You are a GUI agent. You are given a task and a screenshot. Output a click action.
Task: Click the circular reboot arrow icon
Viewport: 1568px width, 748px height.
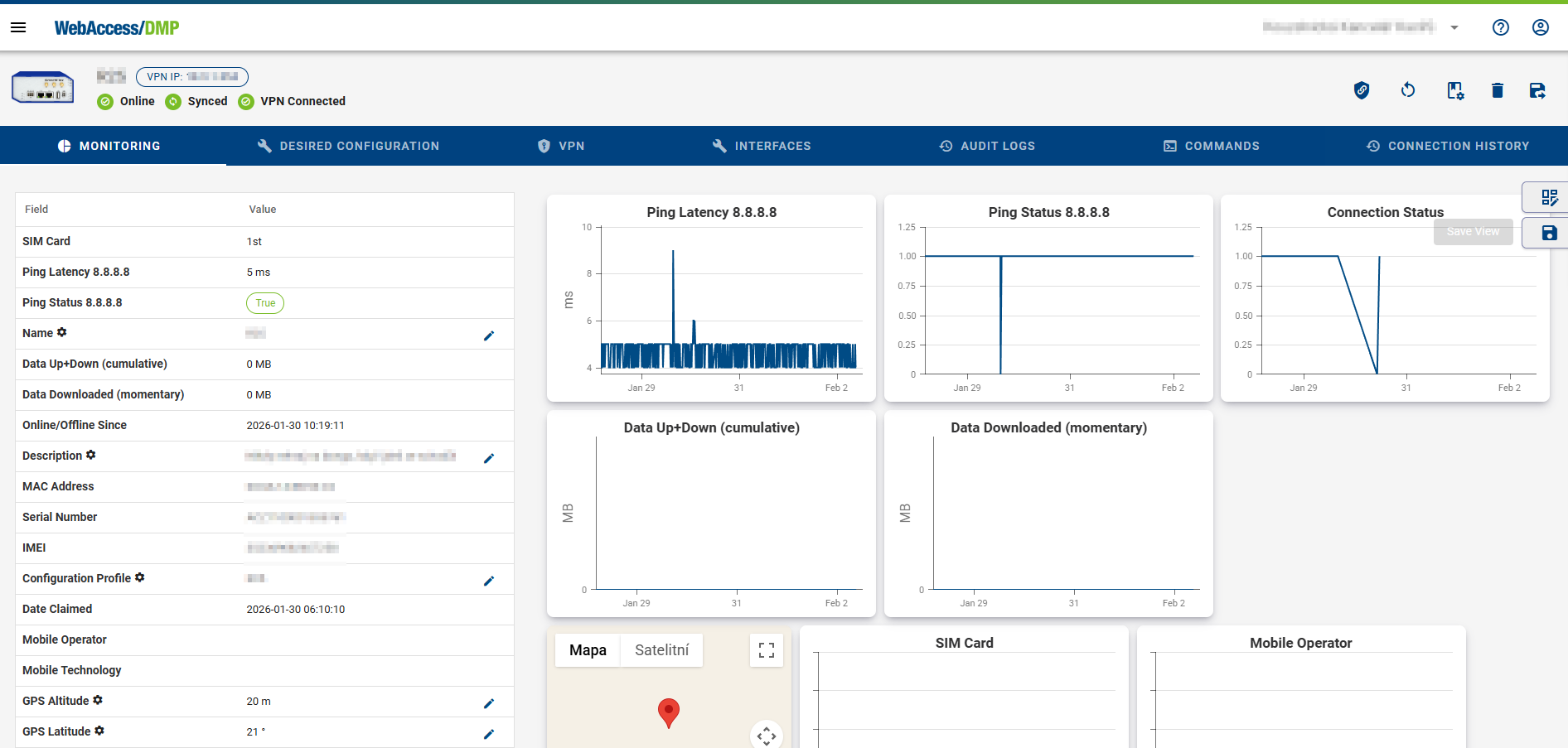click(x=1407, y=90)
